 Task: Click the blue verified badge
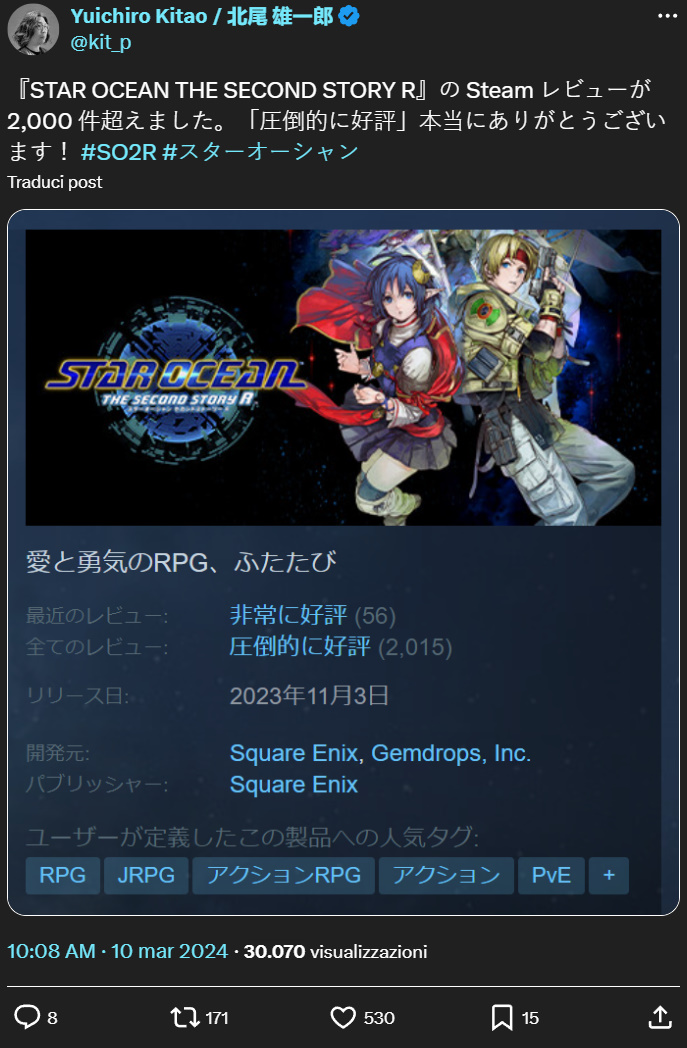(349, 17)
